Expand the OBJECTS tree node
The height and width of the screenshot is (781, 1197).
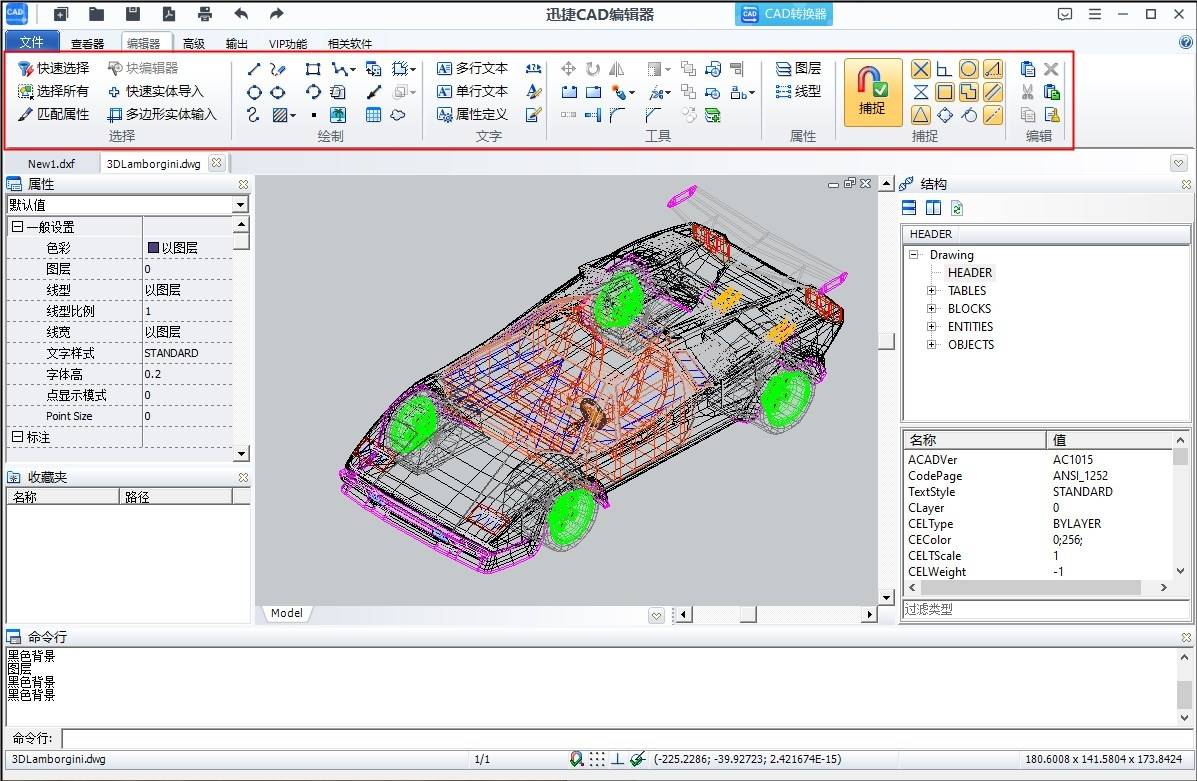[931, 344]
